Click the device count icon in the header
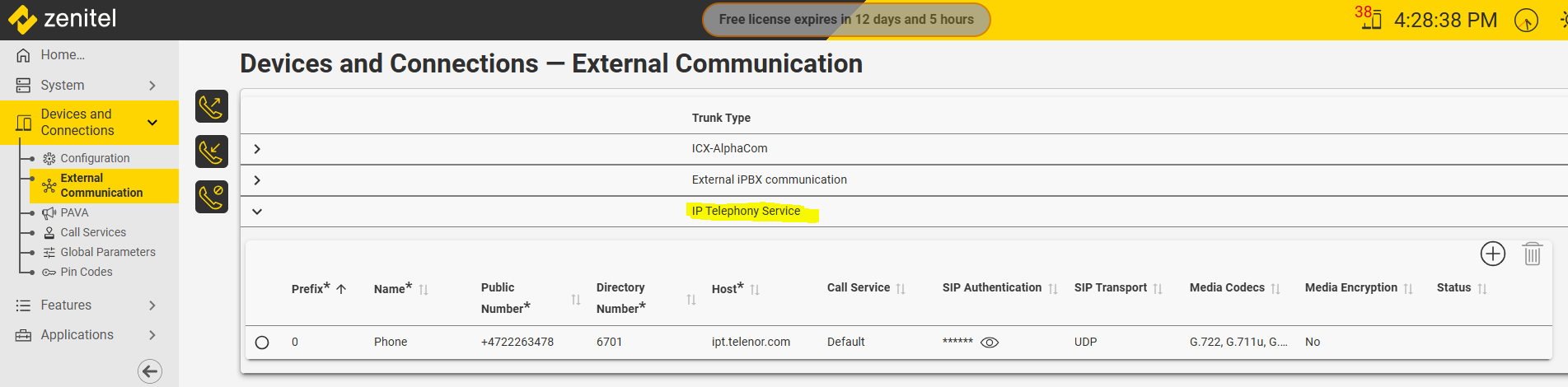This screenshot has width=1568, height=387. [1369, 18]
